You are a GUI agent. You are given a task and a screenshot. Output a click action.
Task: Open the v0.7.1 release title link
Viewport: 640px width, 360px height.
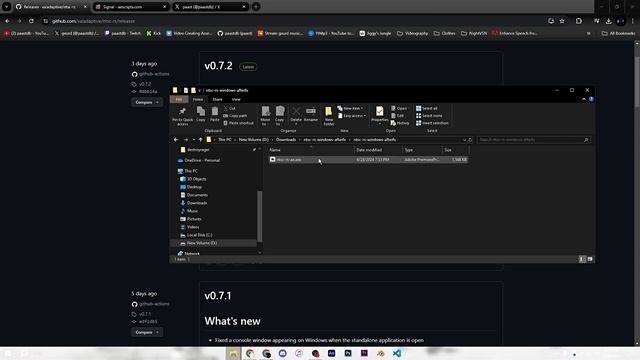[218, 296]
